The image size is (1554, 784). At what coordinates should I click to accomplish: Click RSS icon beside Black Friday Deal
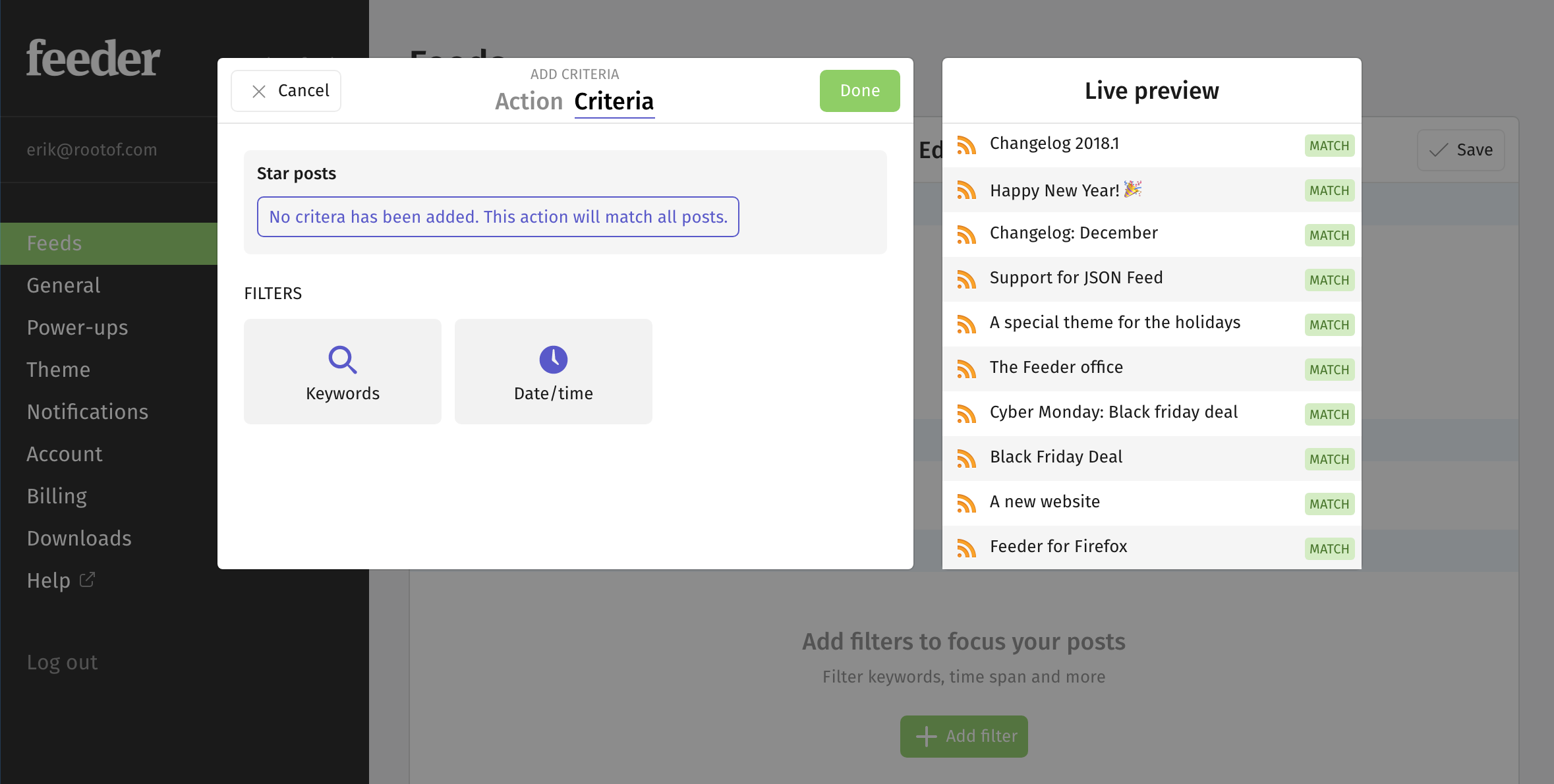point(966,459)
